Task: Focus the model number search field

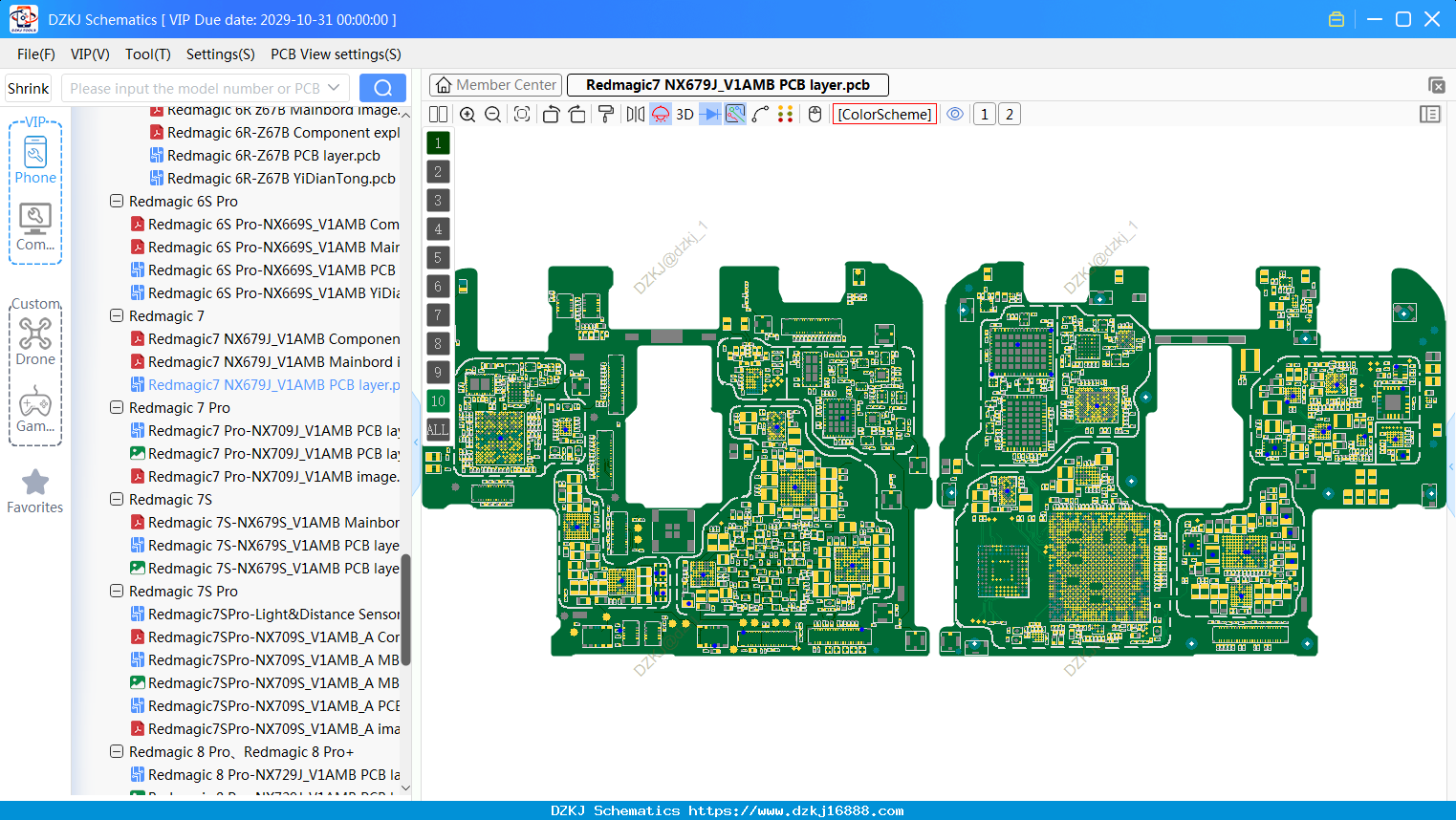Action: pos(195,88)
